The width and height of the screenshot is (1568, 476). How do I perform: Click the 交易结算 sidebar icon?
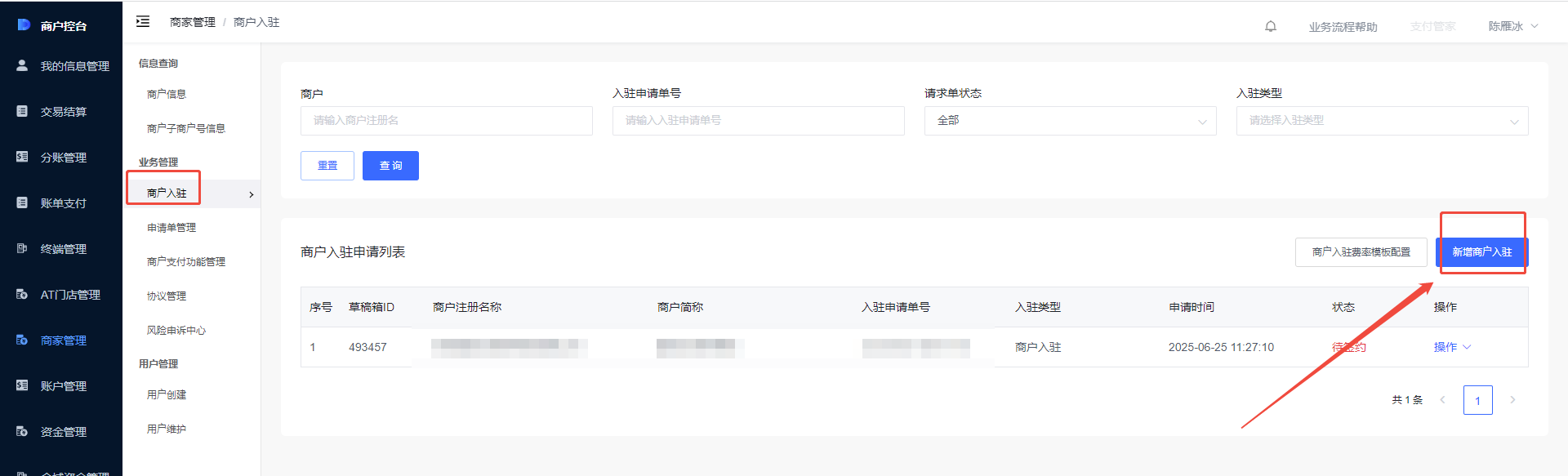pyautogui.click(x=22, y=111)
